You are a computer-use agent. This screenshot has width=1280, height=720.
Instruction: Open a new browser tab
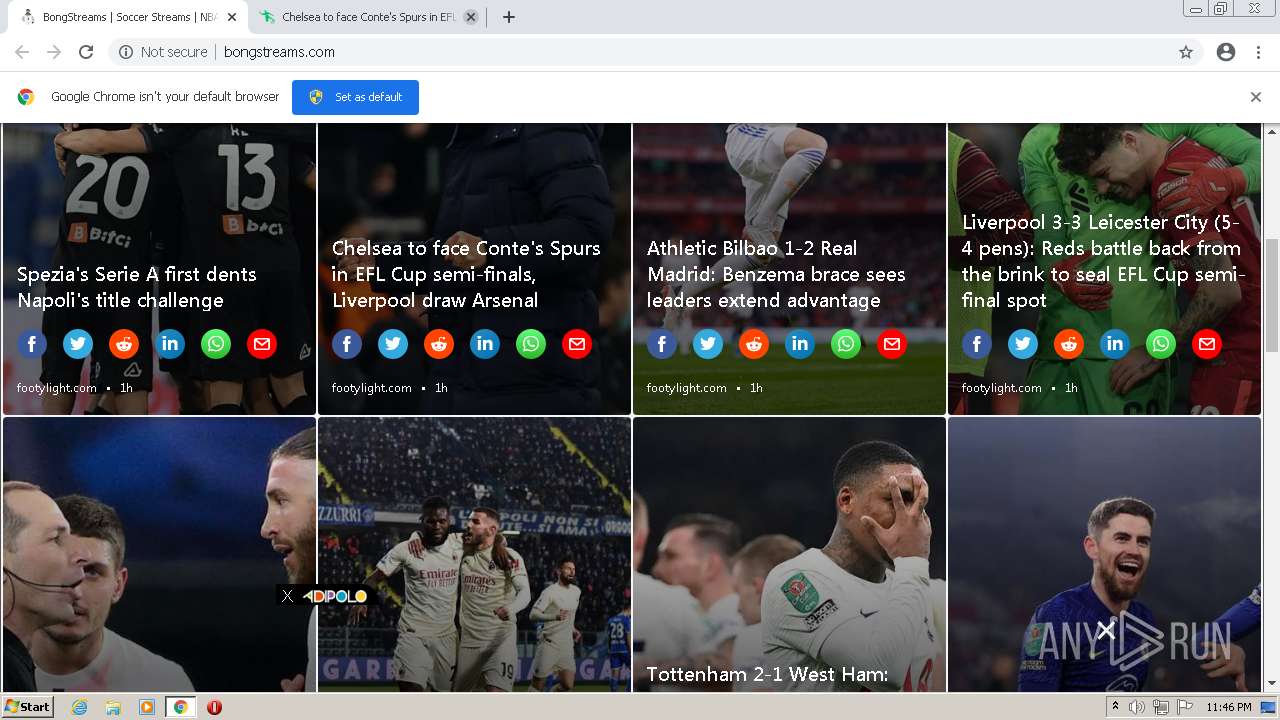click(x=508, y=17)
